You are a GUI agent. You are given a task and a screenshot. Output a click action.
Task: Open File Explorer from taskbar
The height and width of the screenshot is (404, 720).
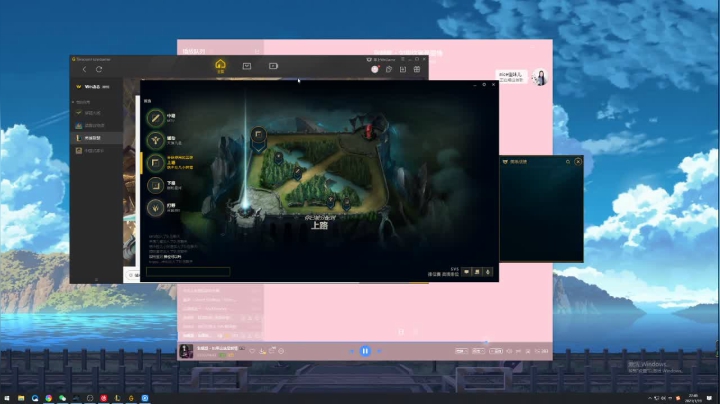21,398
